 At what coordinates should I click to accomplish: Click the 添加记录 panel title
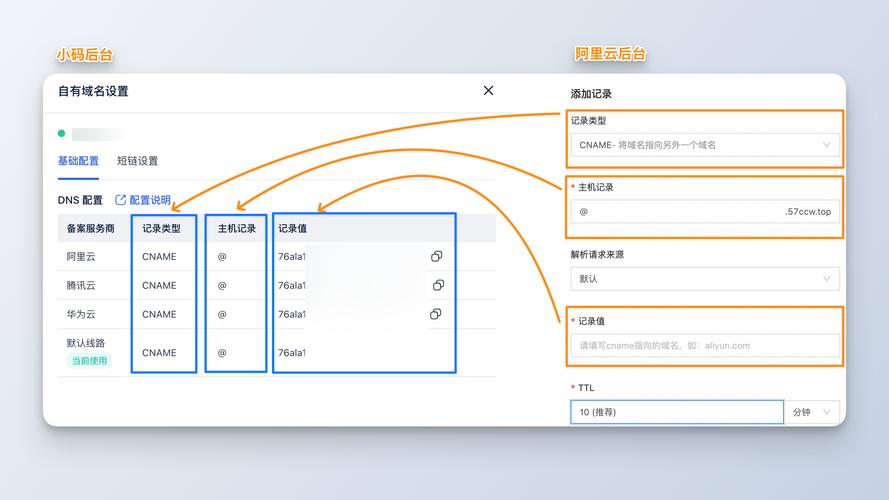pos(591,94)
